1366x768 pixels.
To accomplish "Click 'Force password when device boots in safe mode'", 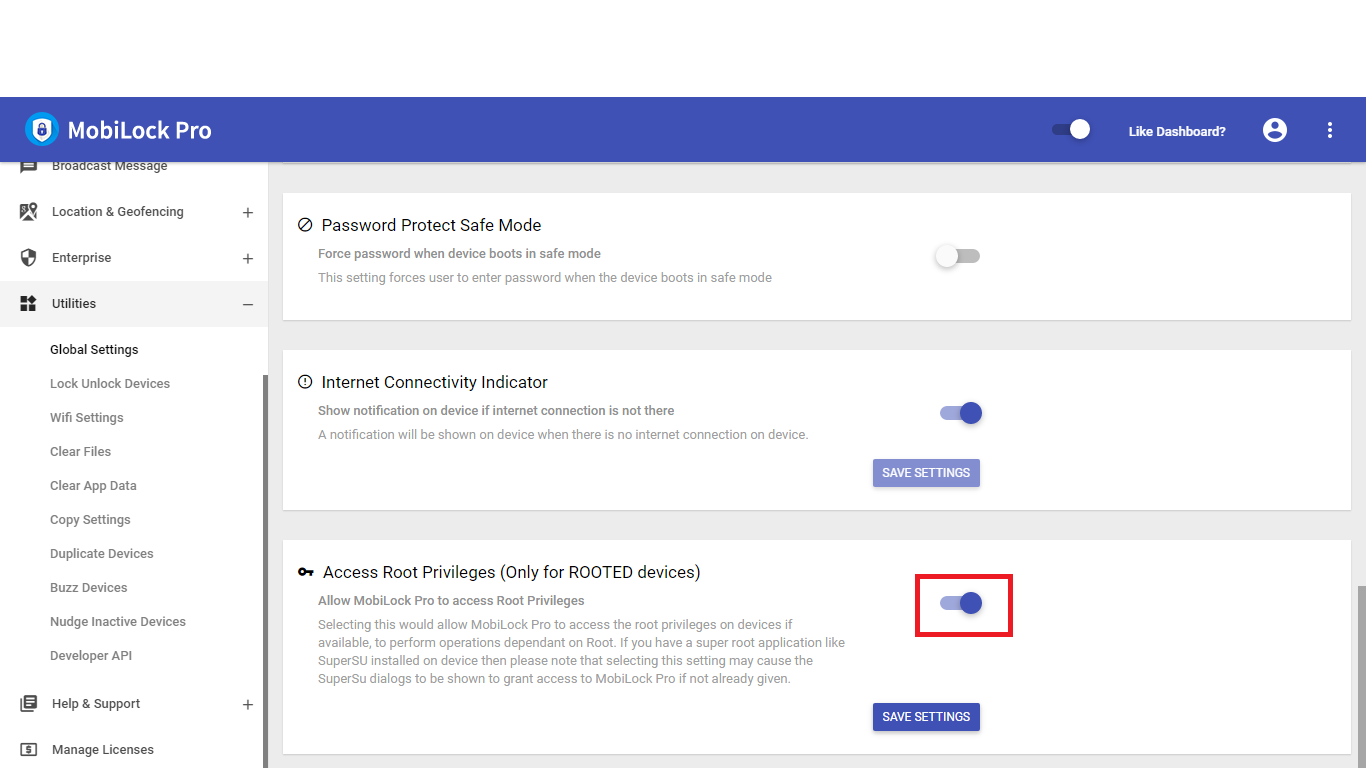I will pyautogui.click(x=459, y=254).
